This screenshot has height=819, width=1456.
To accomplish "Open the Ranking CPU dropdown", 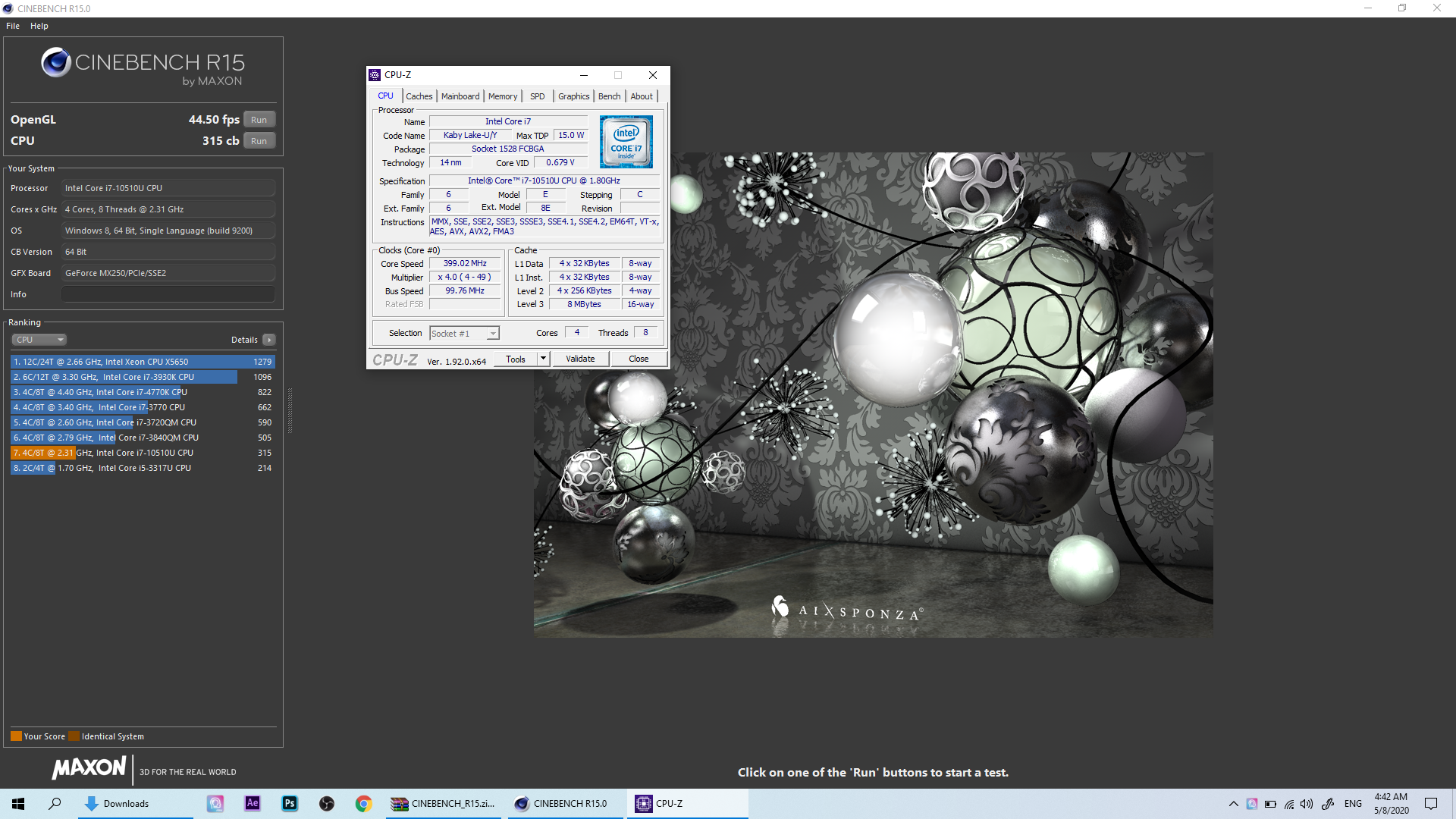I will click(x=39, y=340).
